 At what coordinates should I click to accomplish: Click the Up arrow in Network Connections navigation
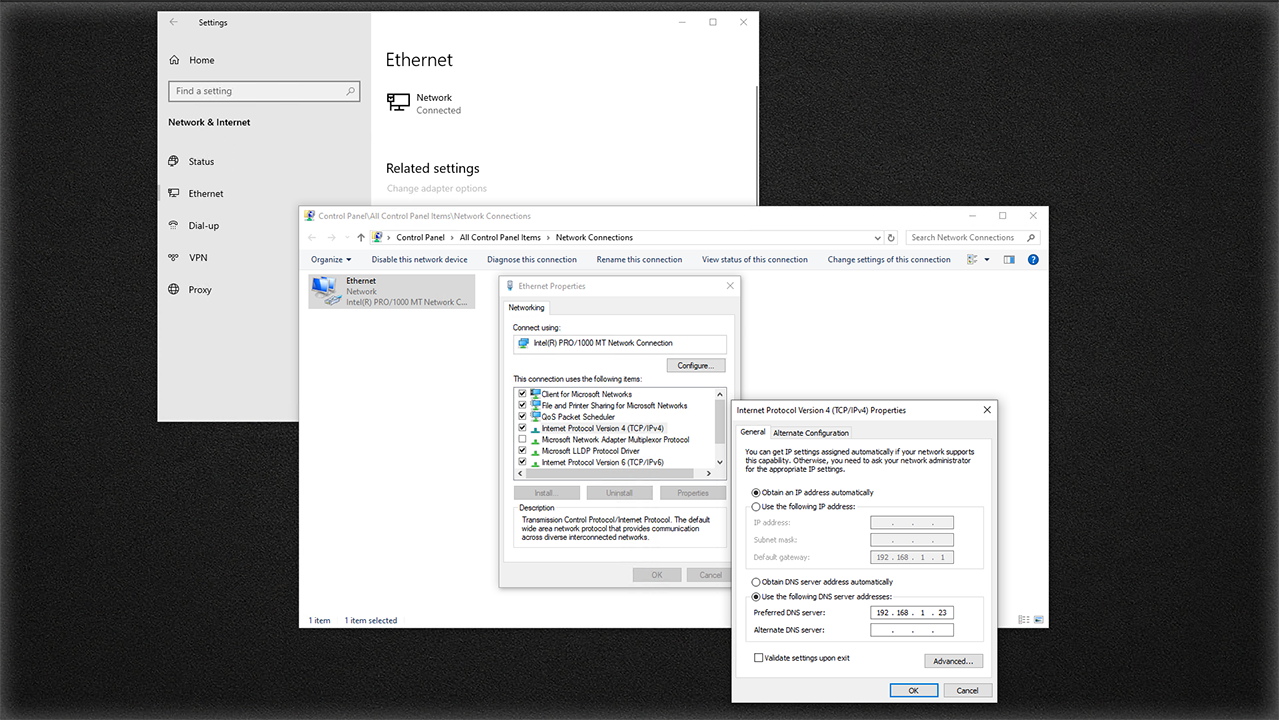pos(361,238)
